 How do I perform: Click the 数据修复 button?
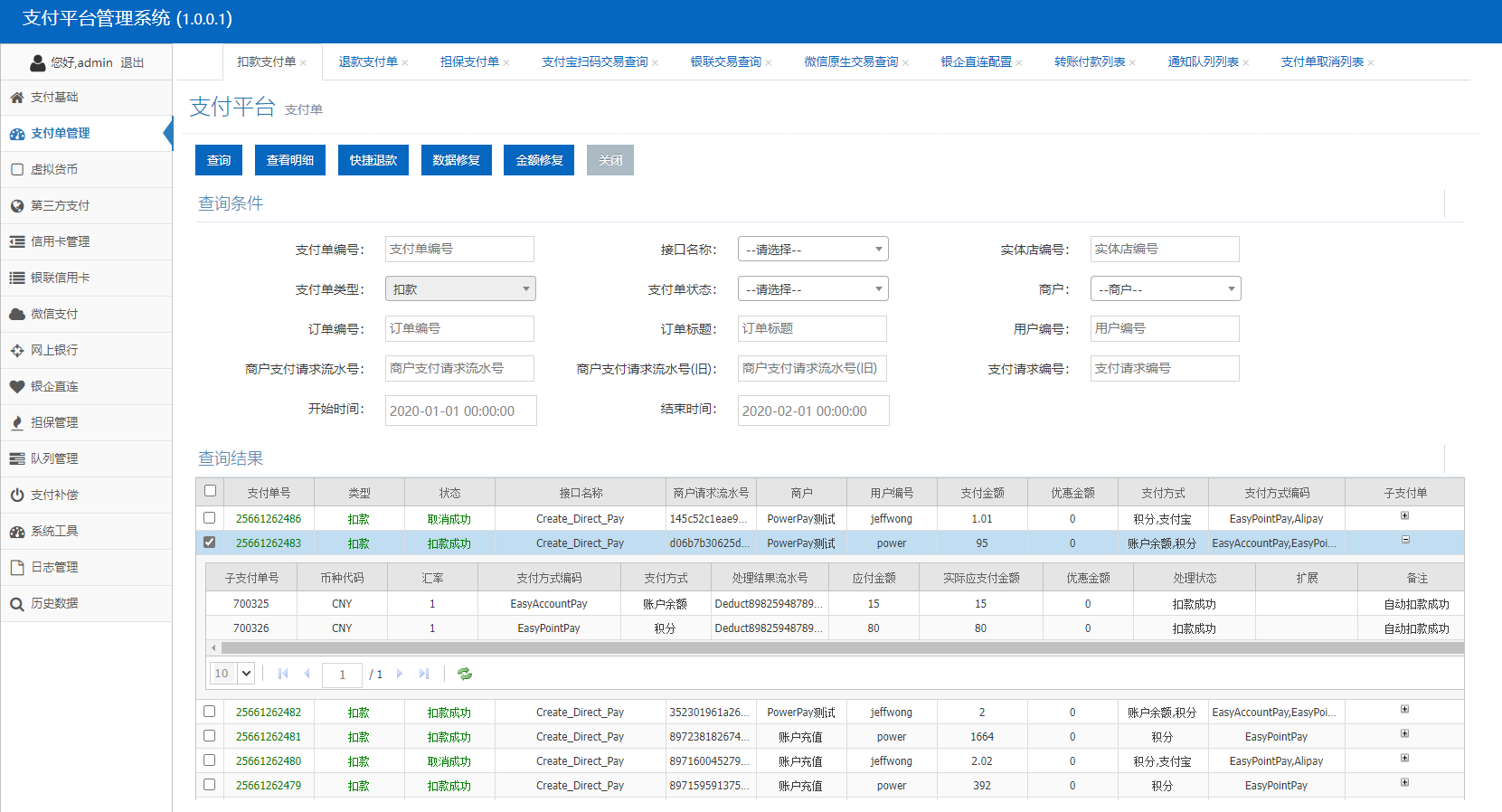pos(457,160)
